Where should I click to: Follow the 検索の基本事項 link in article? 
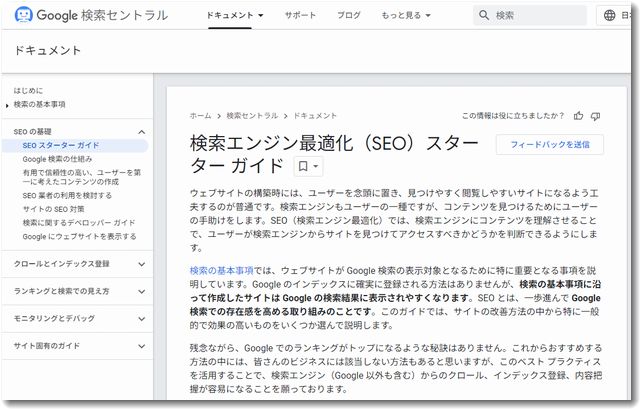(x=221, y=270)
